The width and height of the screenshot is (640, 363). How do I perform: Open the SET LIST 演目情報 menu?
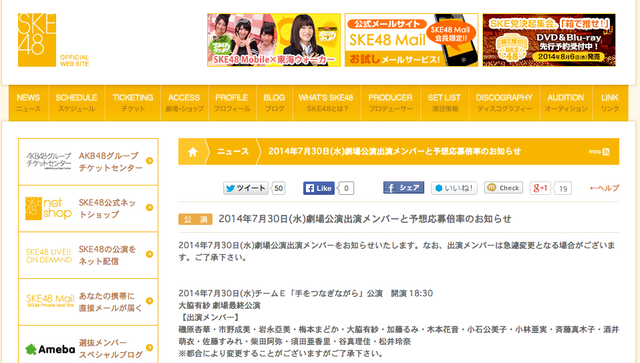445,103
